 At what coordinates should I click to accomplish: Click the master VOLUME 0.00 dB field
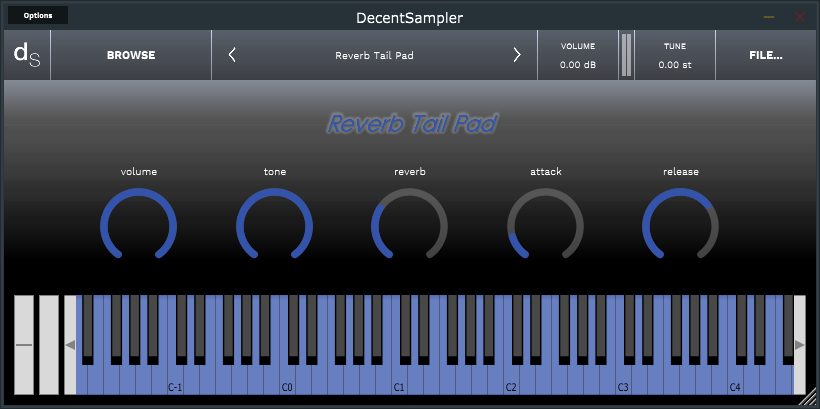click(578, 55)
